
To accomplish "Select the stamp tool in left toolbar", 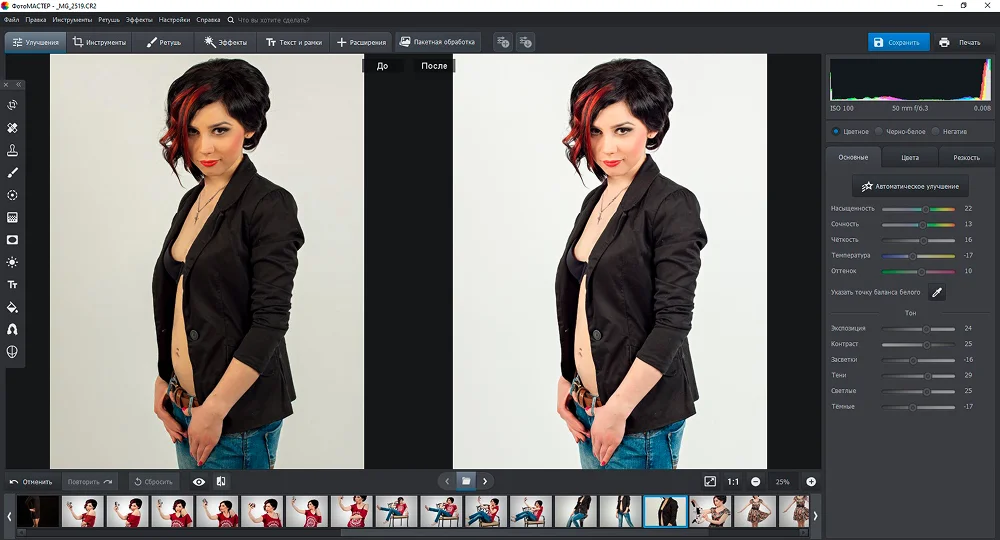I will (x=13, y=151).
